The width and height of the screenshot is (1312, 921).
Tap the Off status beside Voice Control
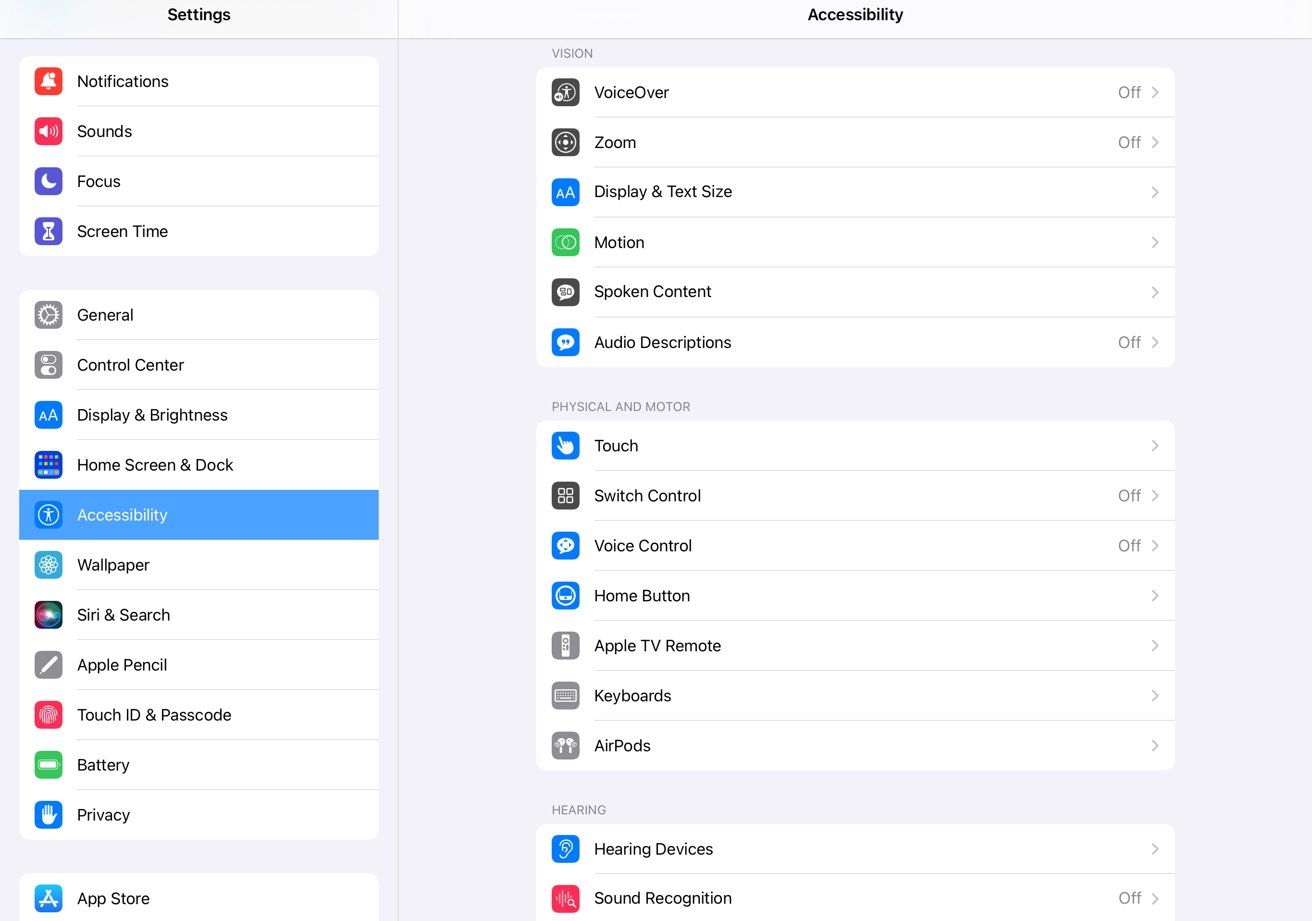click(x=1129, y=546)
